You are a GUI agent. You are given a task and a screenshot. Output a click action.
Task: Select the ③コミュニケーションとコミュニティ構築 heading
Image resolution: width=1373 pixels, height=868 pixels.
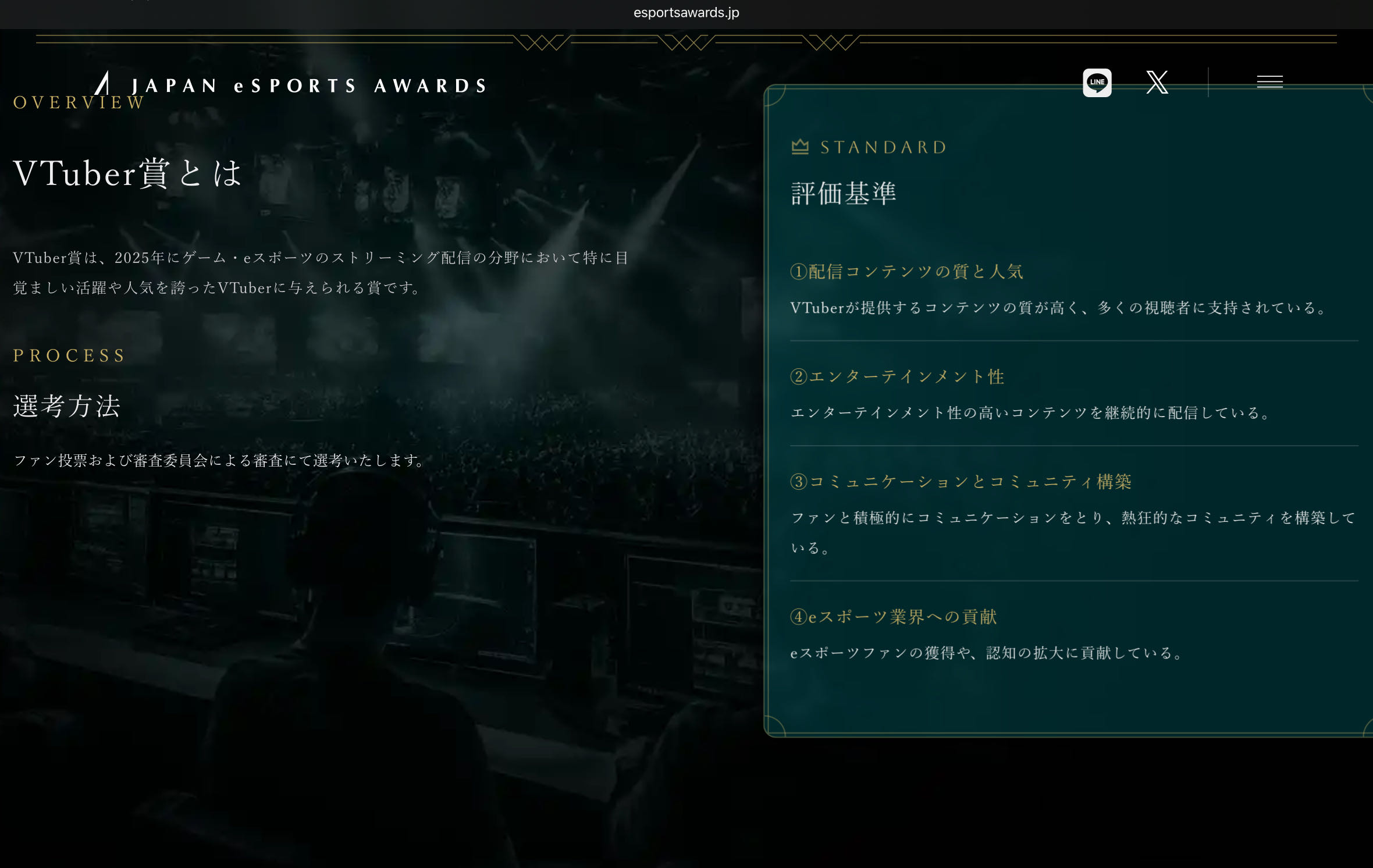point(961,482)
